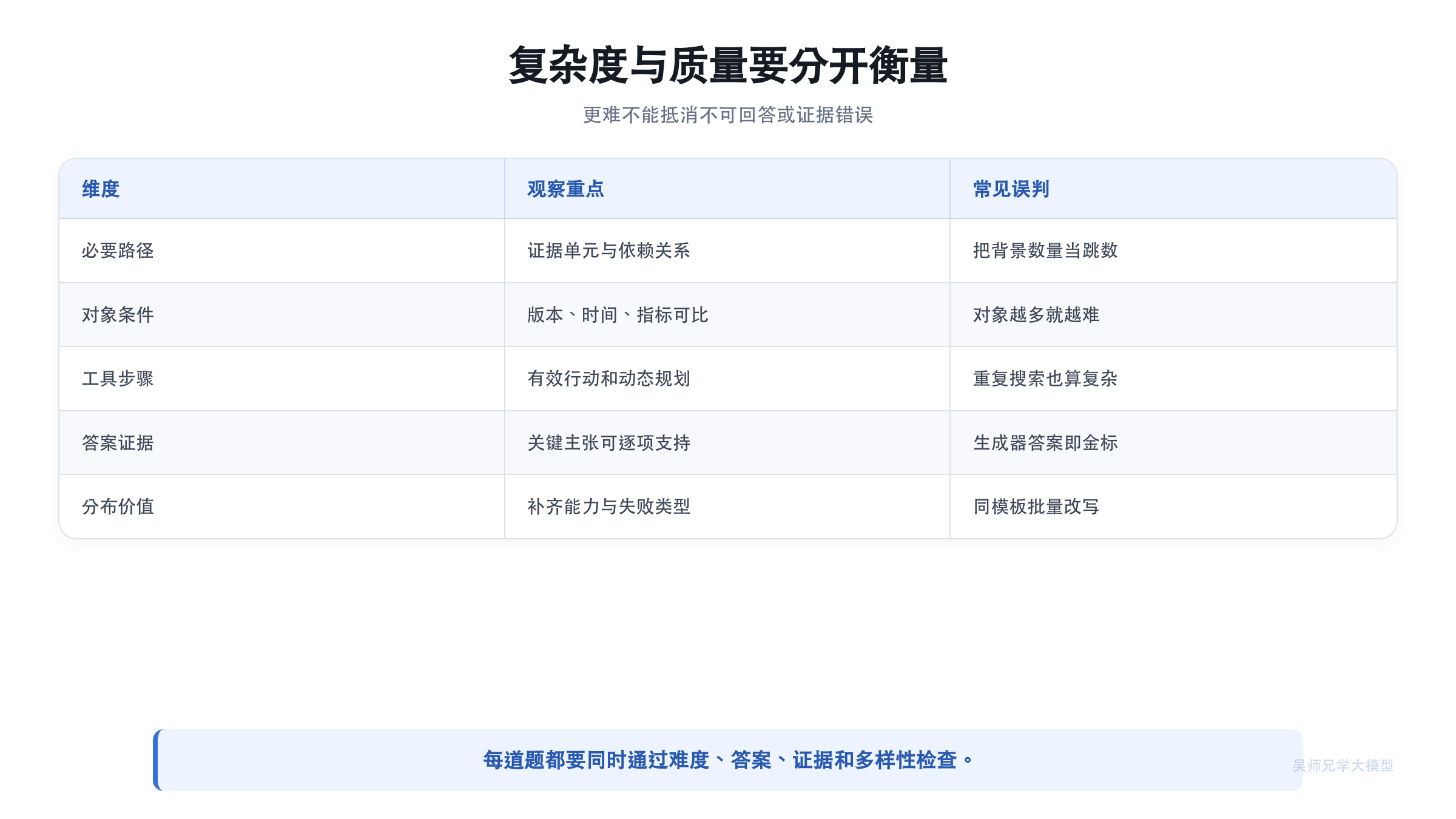Select the 工具步骤 cell
Viewport: 1456px width, 819px height.
282,379
